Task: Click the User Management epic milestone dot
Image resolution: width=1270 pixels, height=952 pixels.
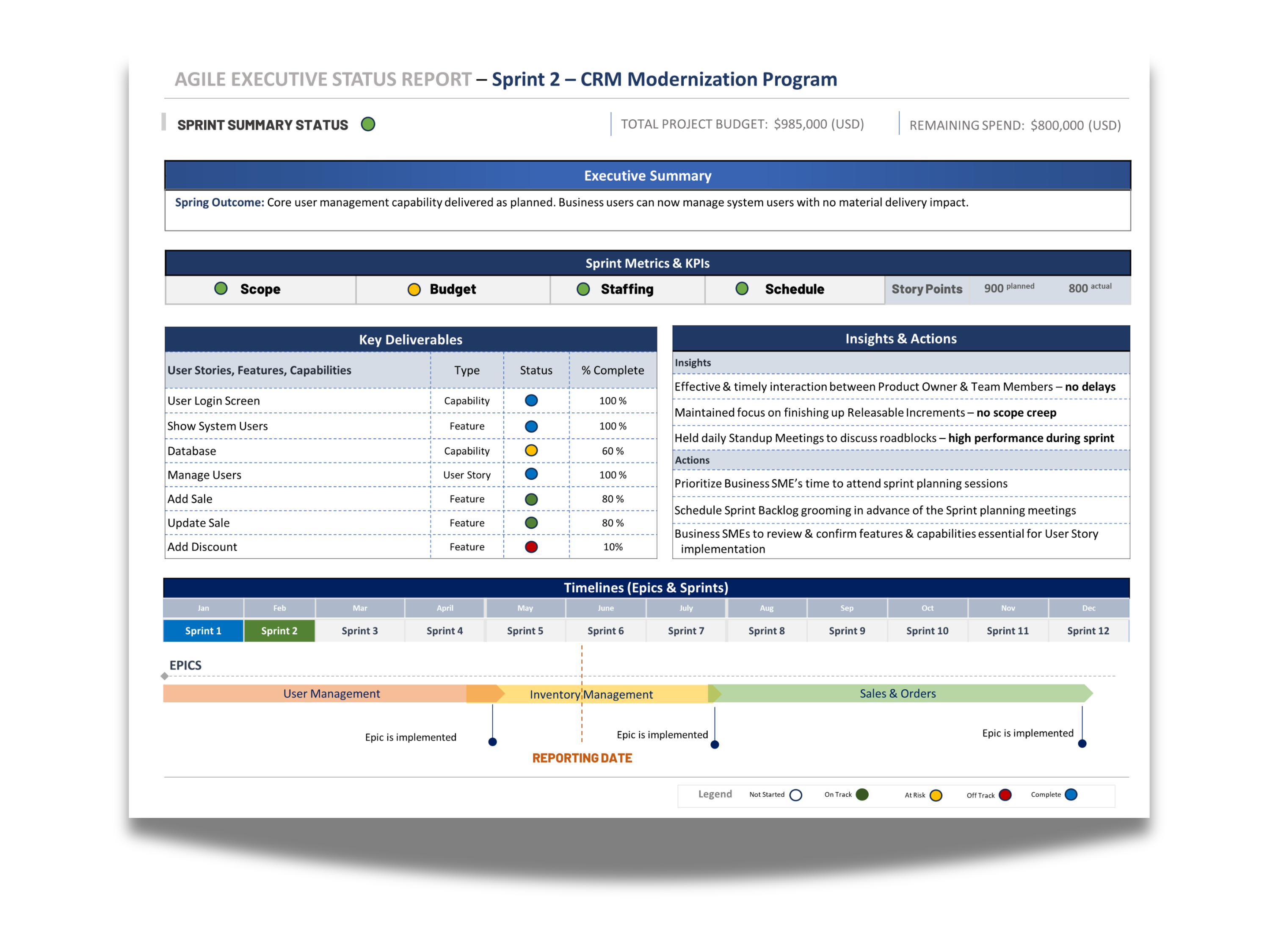Action: tap(493, 742)
